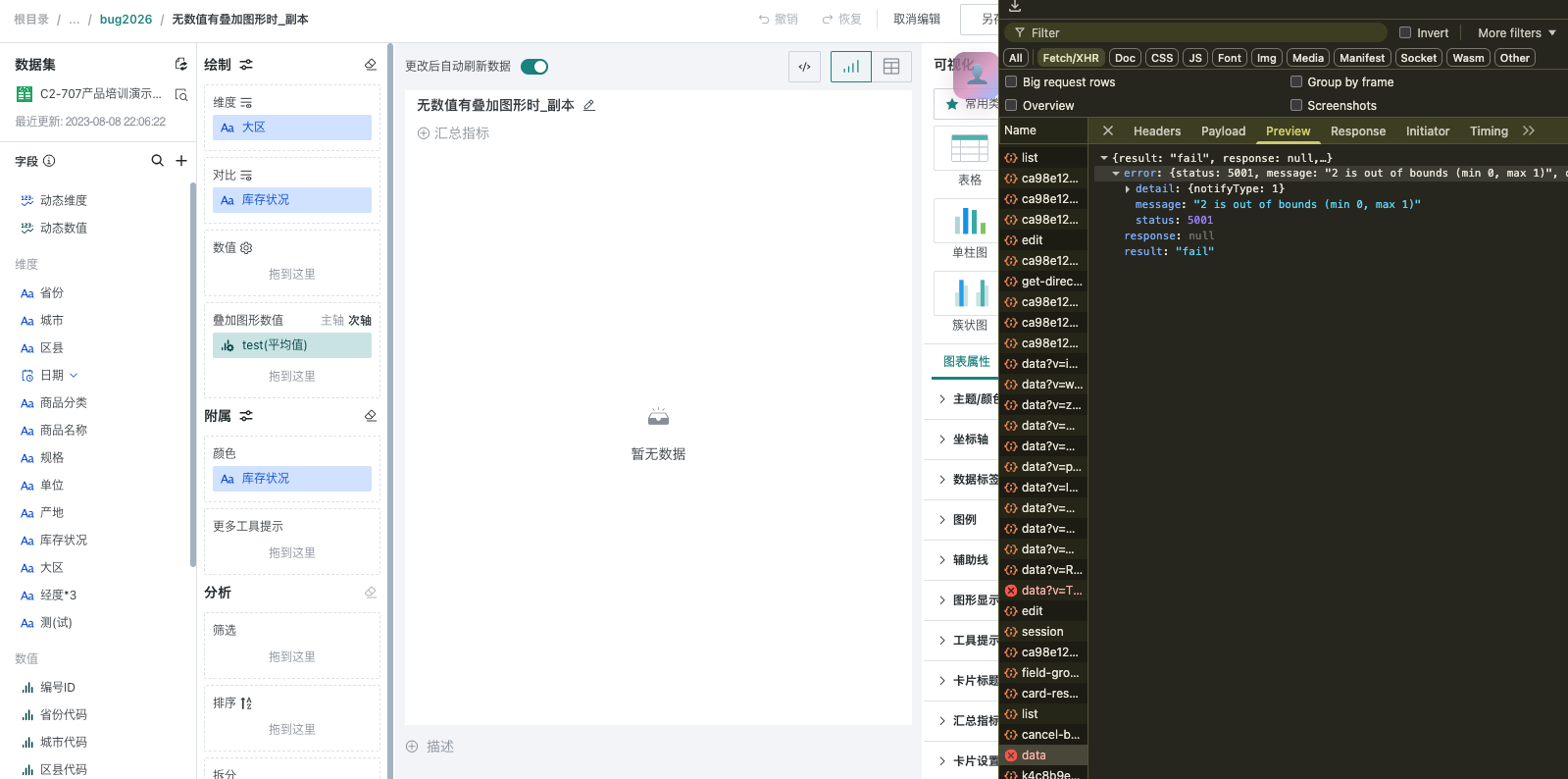
Task: Open the preview icon beside C2-707 dataset
Action: pyautogui.click(x=180, y=94)
